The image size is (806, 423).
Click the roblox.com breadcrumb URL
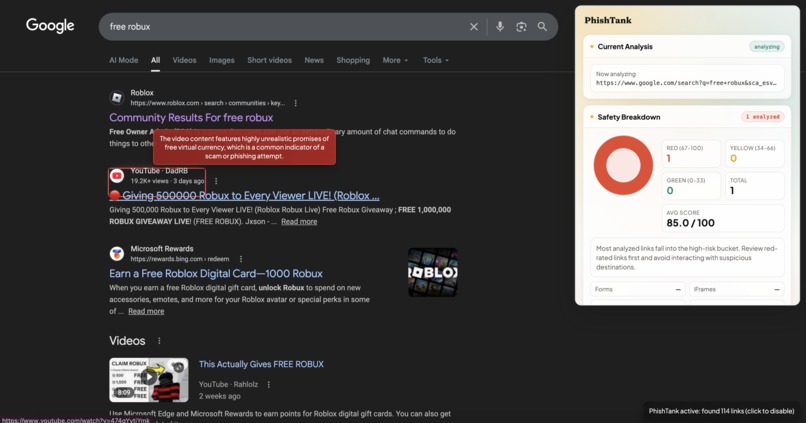pos(208,103)
